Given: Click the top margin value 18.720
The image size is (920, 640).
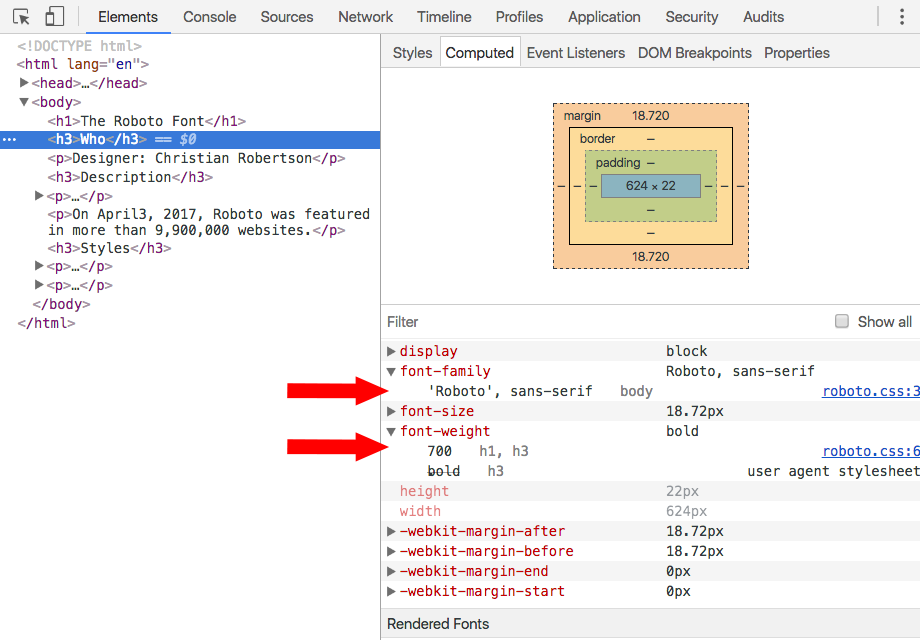Looking at the screenshot, I should tap(651, 116).
